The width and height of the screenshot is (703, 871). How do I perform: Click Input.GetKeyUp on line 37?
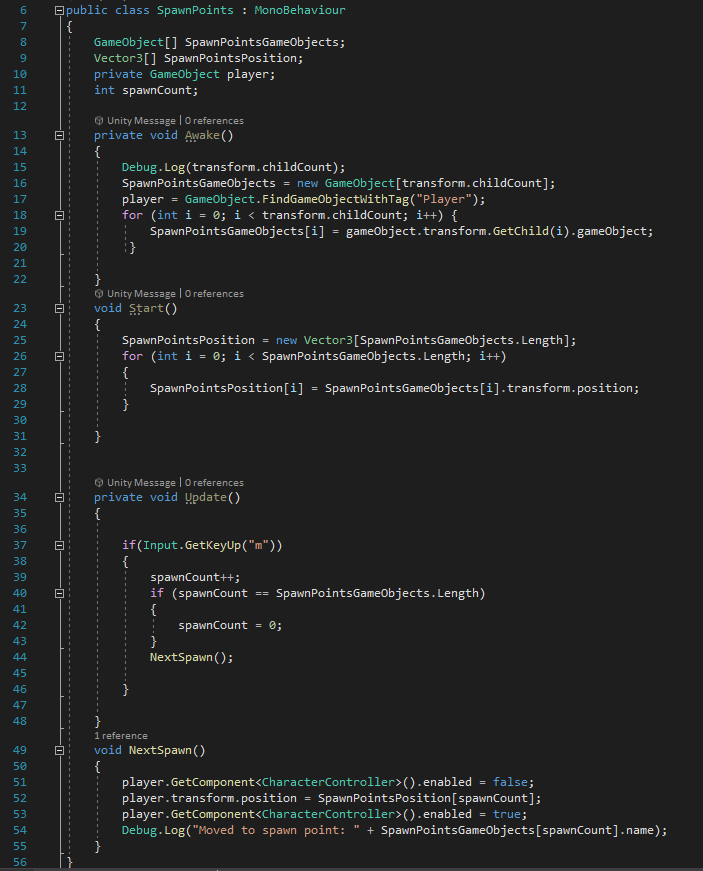pos(192,545)
